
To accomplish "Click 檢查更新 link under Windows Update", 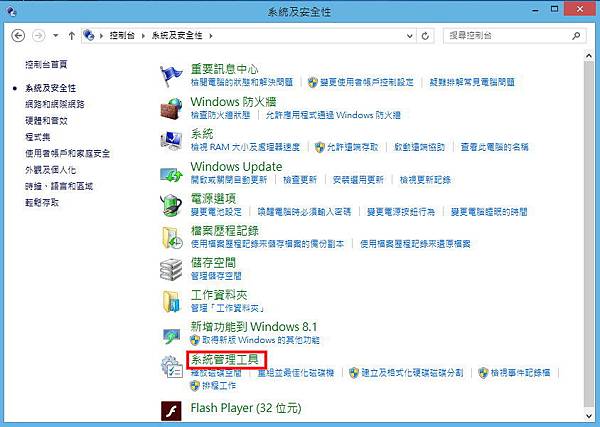I will [x=300, y=179].
